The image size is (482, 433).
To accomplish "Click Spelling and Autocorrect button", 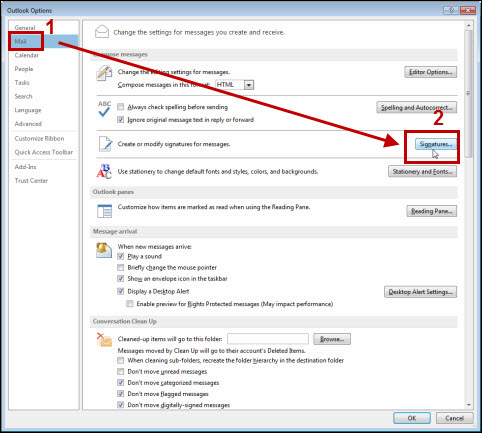I will (416, 108).
